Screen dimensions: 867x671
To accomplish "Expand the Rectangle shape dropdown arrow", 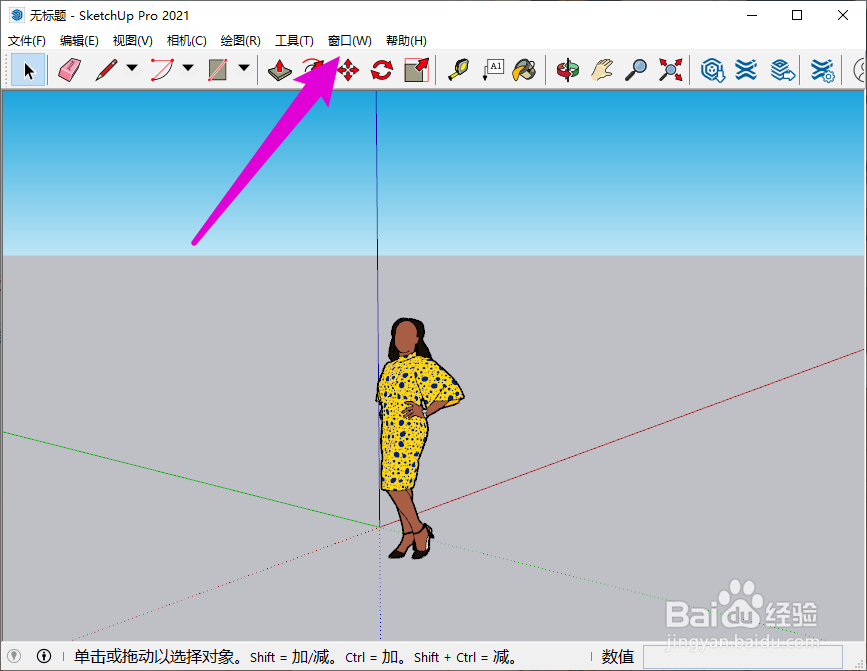I will coord(243,70).
